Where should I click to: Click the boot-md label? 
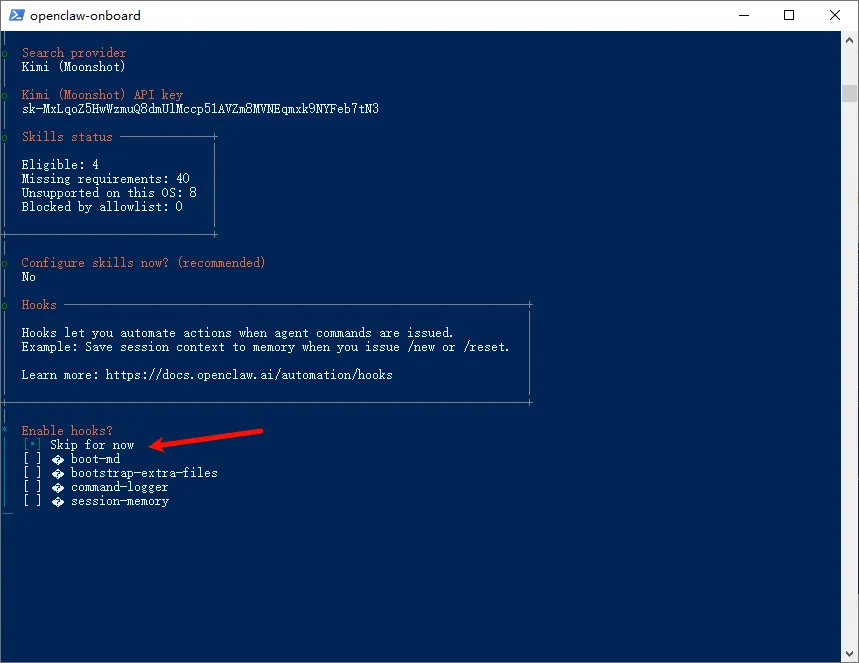[95, 459]
